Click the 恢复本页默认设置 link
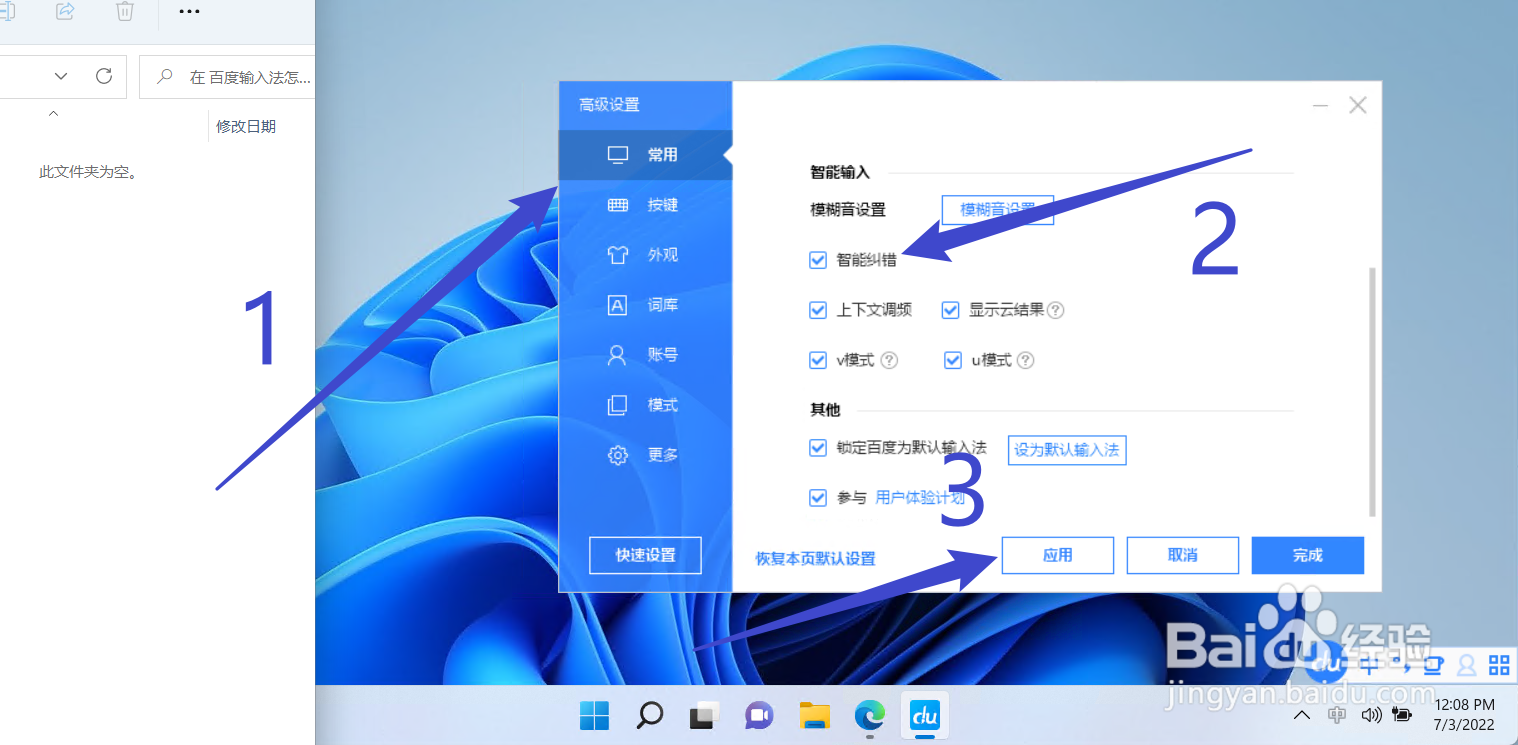Screen dimensions: 1518x745 tap(815, 559)
